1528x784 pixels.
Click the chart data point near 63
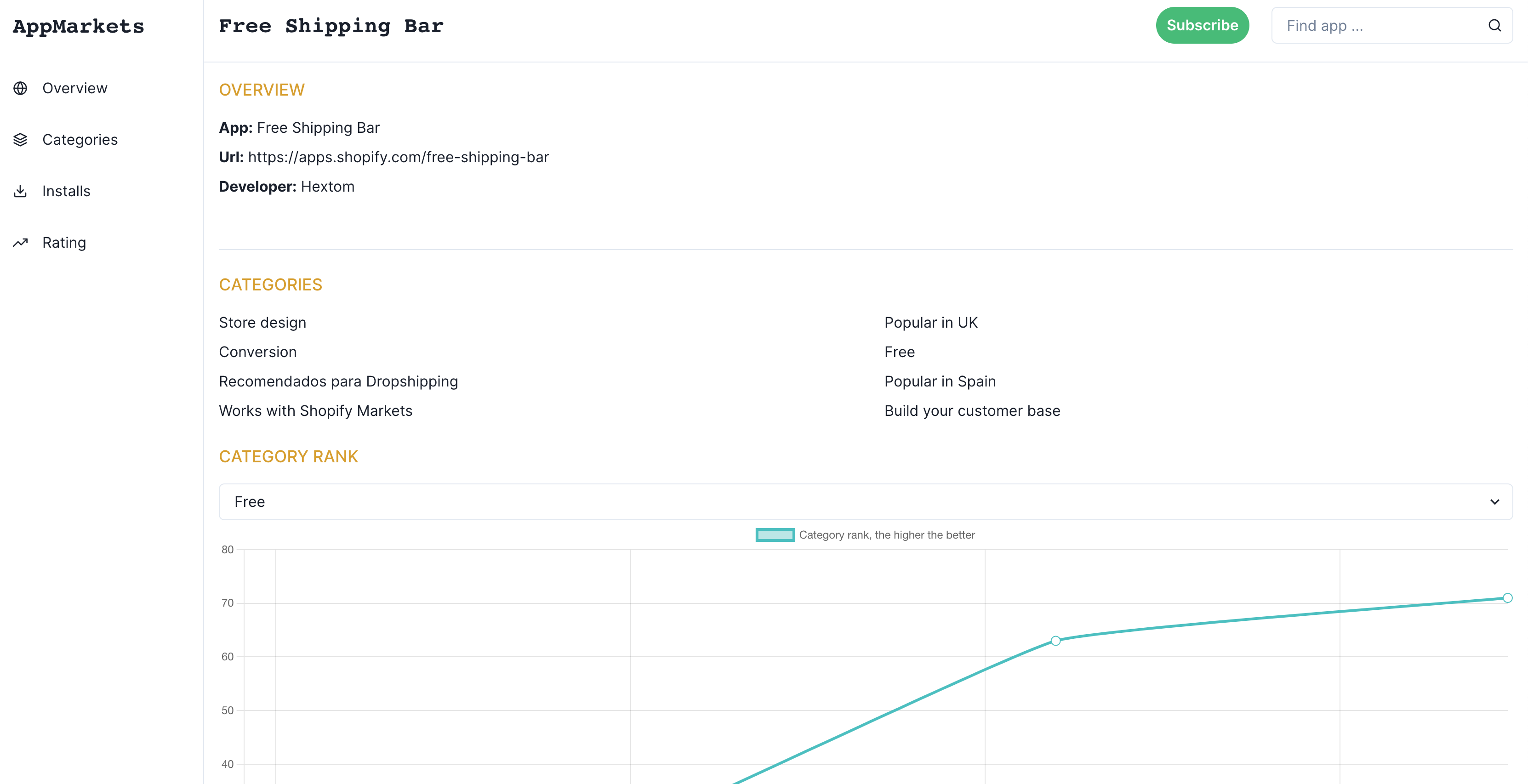(x=1055, y=641)
